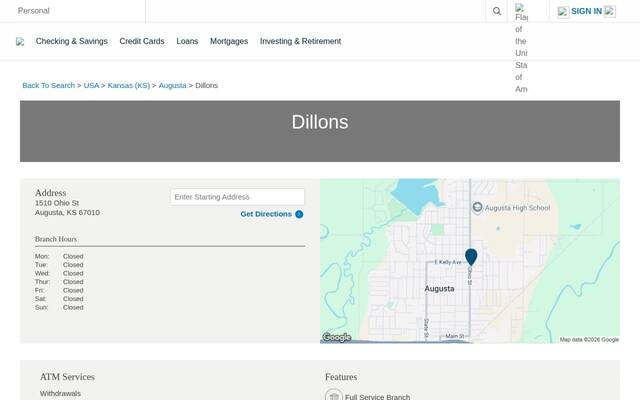Click the Address heading
The width and height of the screenshot is (640, 400).
click(51, 193)
